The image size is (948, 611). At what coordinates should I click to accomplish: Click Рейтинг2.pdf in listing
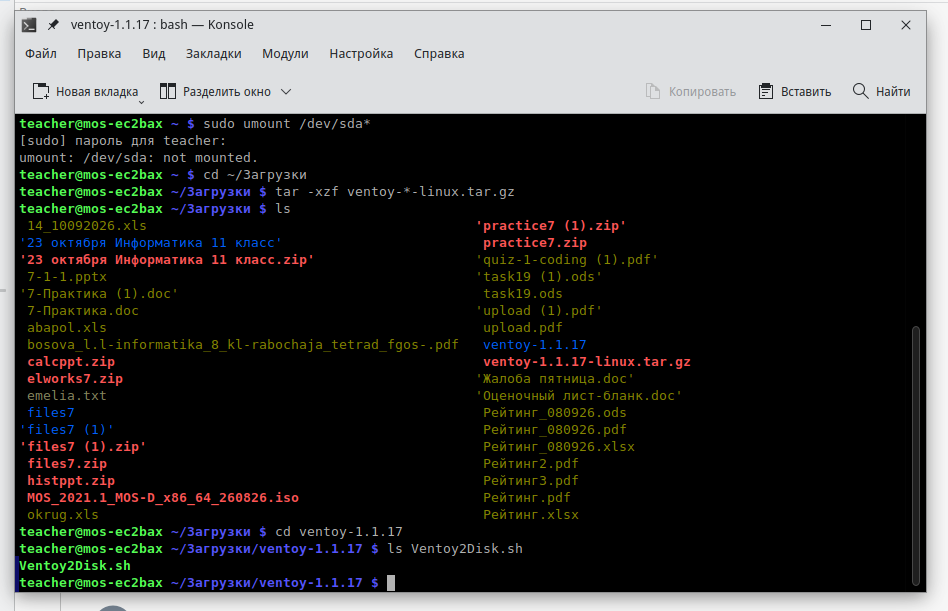(530, 464)
